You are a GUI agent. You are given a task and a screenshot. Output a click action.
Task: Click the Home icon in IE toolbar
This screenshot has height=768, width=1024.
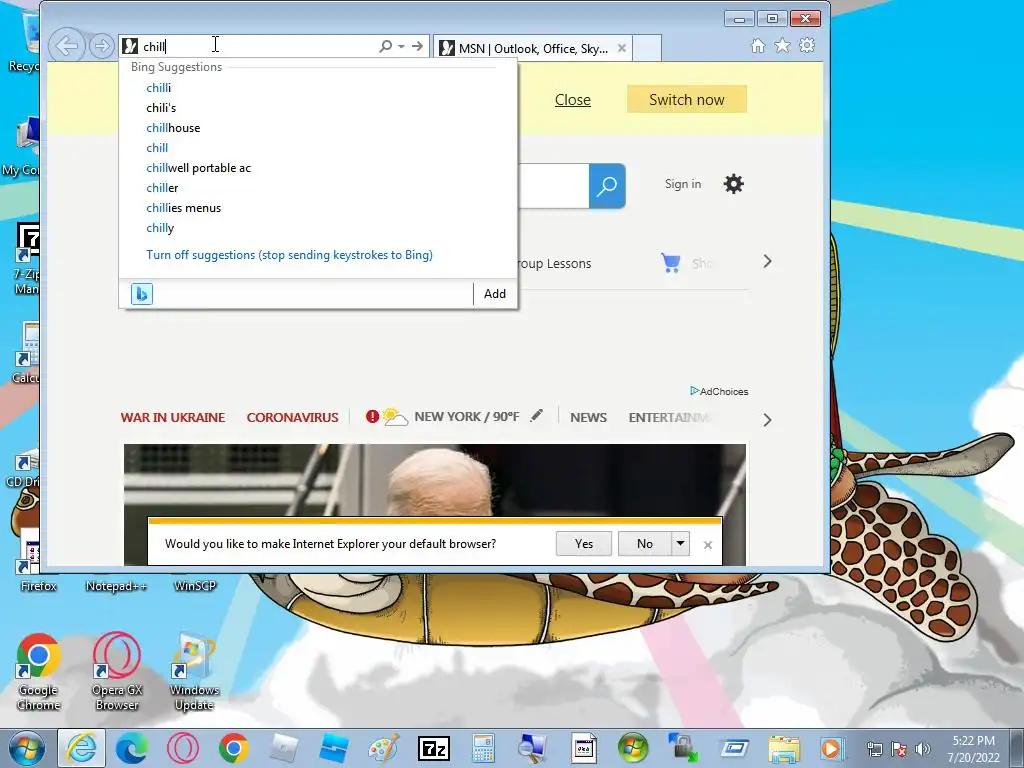pos(758,46)
